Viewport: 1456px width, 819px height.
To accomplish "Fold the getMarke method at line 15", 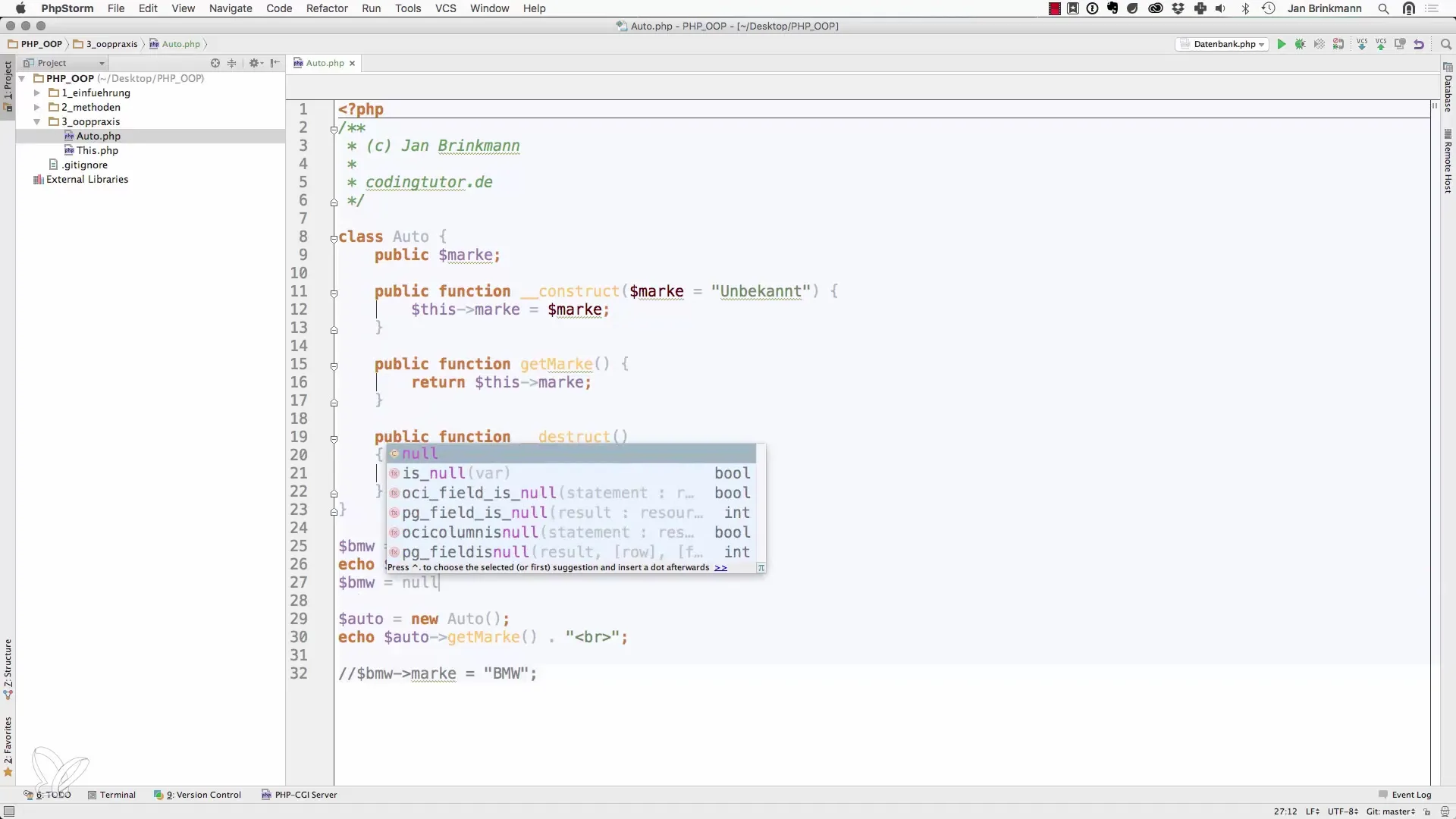I will (x=334, y=366).
